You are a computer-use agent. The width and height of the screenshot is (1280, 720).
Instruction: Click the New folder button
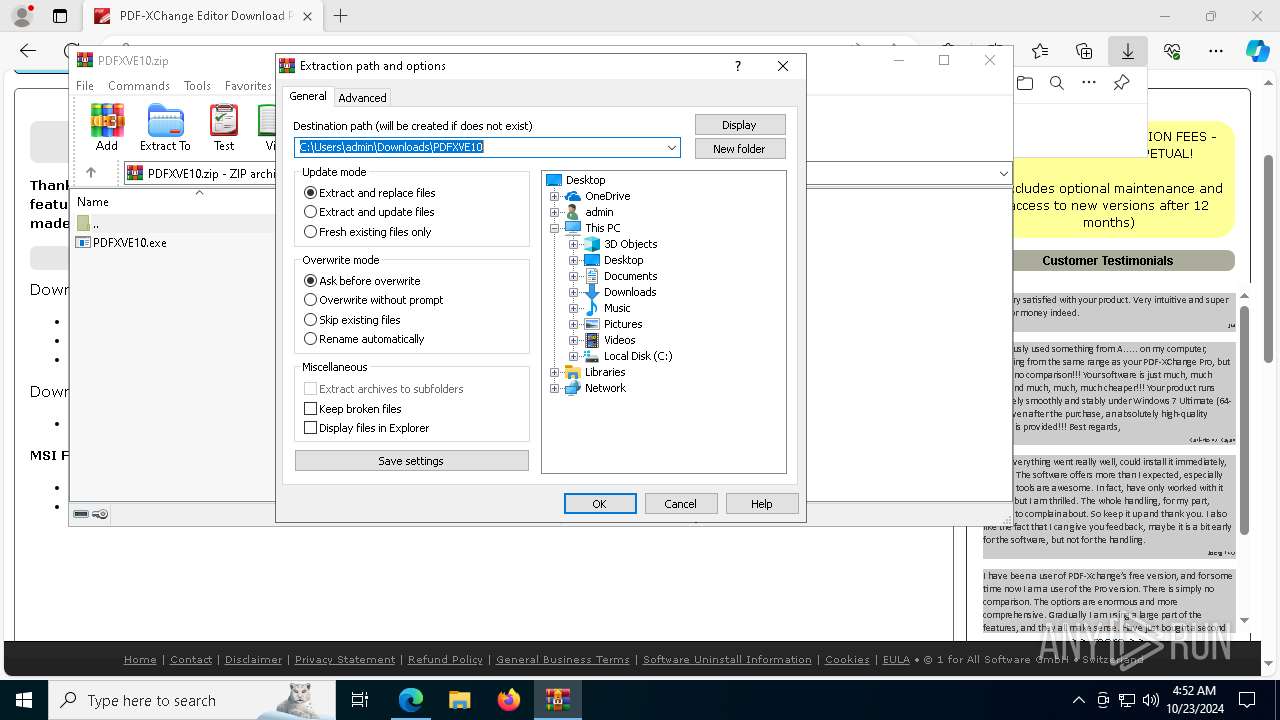740,149
